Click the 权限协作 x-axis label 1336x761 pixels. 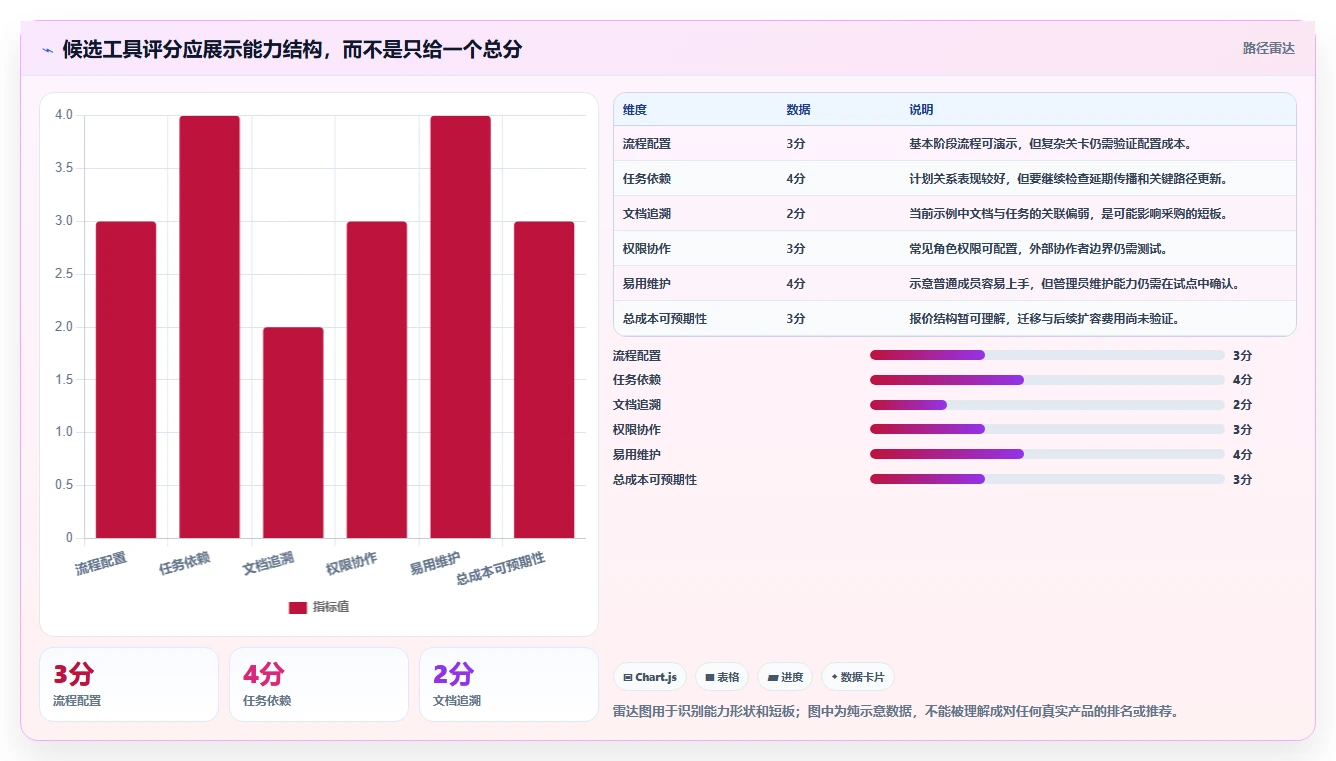[352, 563]
